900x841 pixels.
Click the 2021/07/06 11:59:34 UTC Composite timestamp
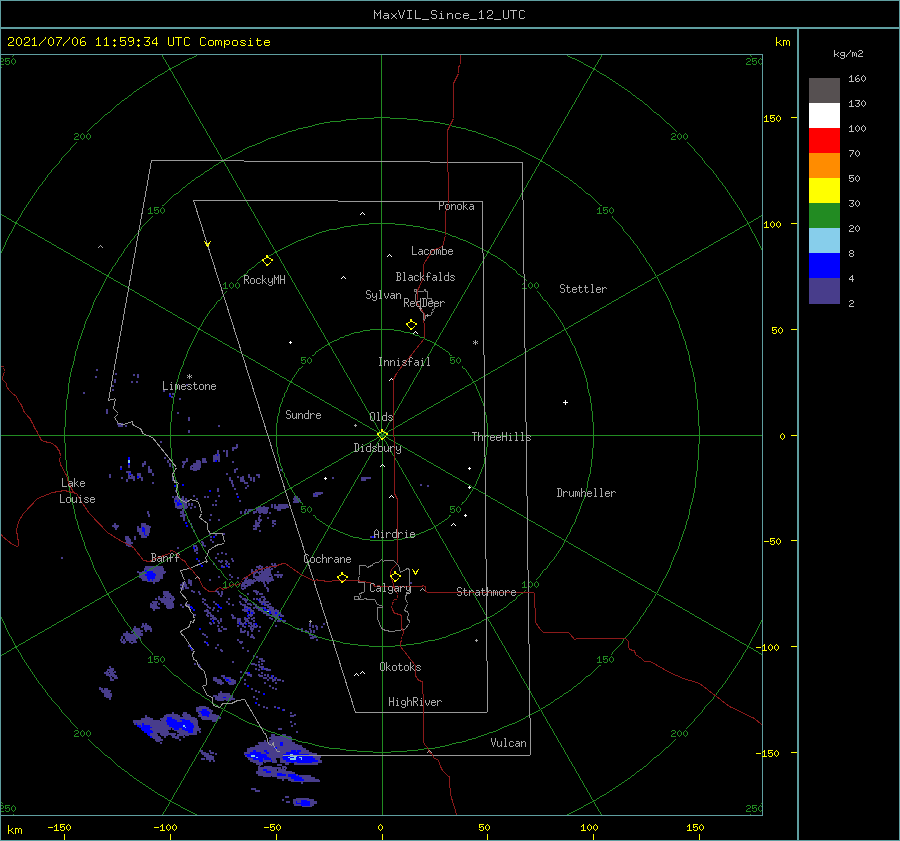point(138,42)
